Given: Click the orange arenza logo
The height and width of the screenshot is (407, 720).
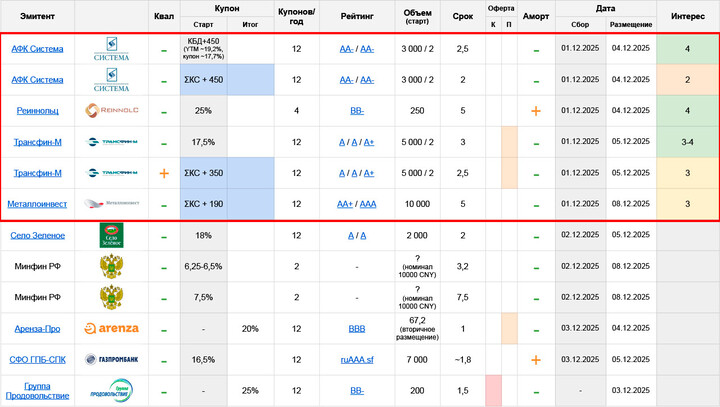Looking at the screenshot, I should tap(110, 328).
